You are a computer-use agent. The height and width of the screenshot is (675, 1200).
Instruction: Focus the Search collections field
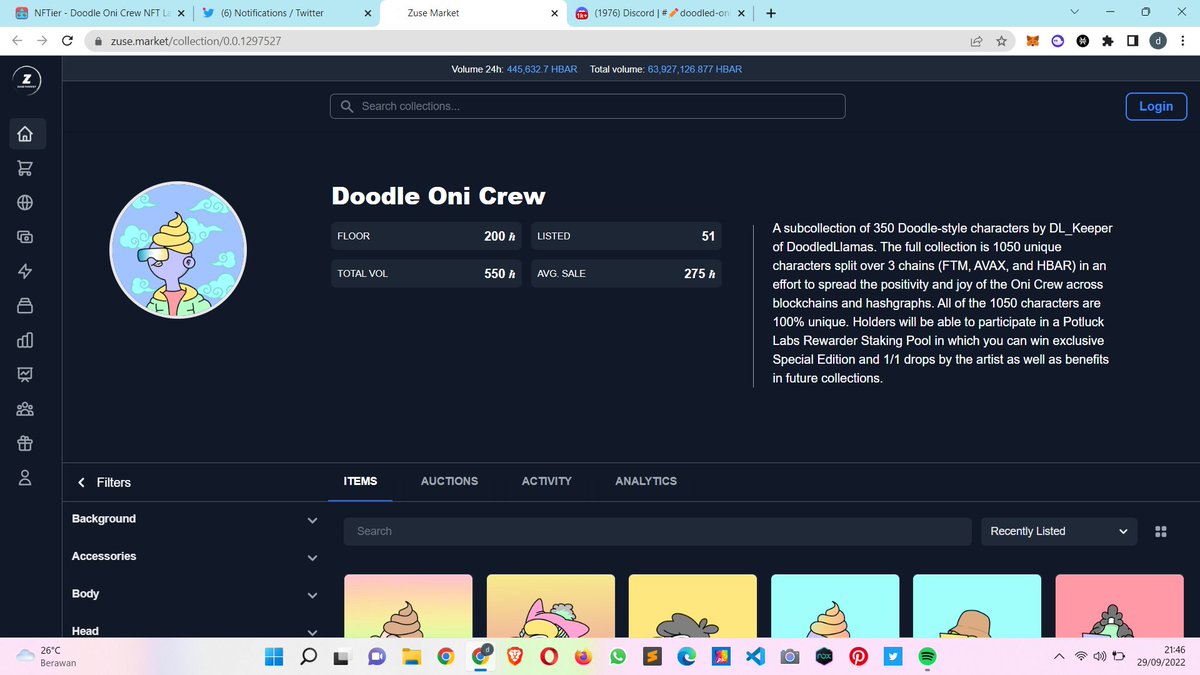(x=587, y=106)
